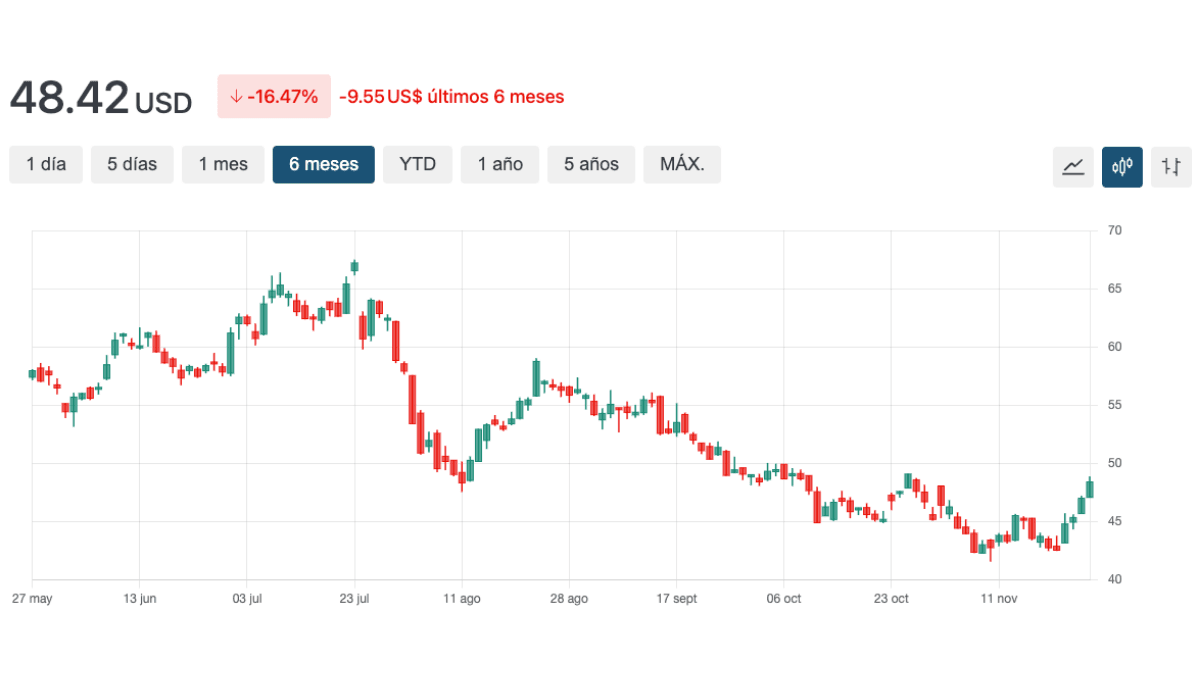Image resolution: width=1200 pixels, height=675 pixels.
Task: Select the "6 meses" range button
Action: pos(323,165)
